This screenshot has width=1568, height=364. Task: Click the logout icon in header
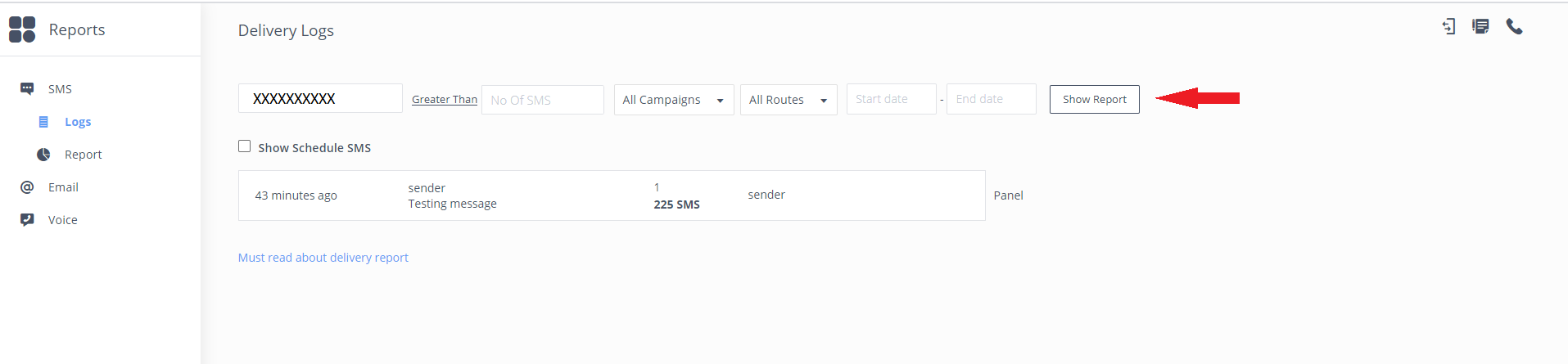(x=1448, y=27)
